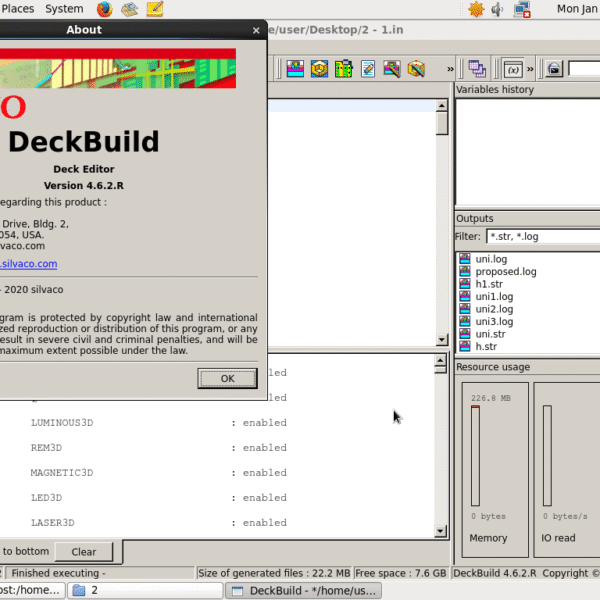The image size is (600, 600).
Task: Toggle the (x) variables toolbar button
Action: pyautogui.click(x=513, y=69)
